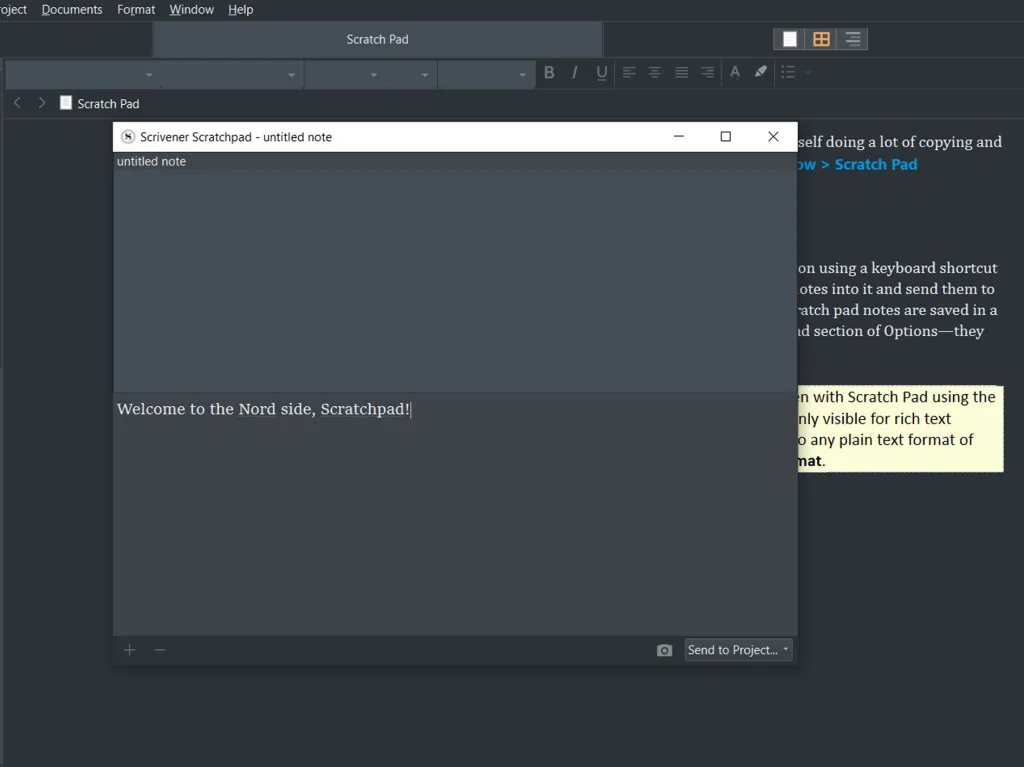This screenshot has height=767, width=1024.
Task: Click the text color A icon
Action: tap(735, 72)
